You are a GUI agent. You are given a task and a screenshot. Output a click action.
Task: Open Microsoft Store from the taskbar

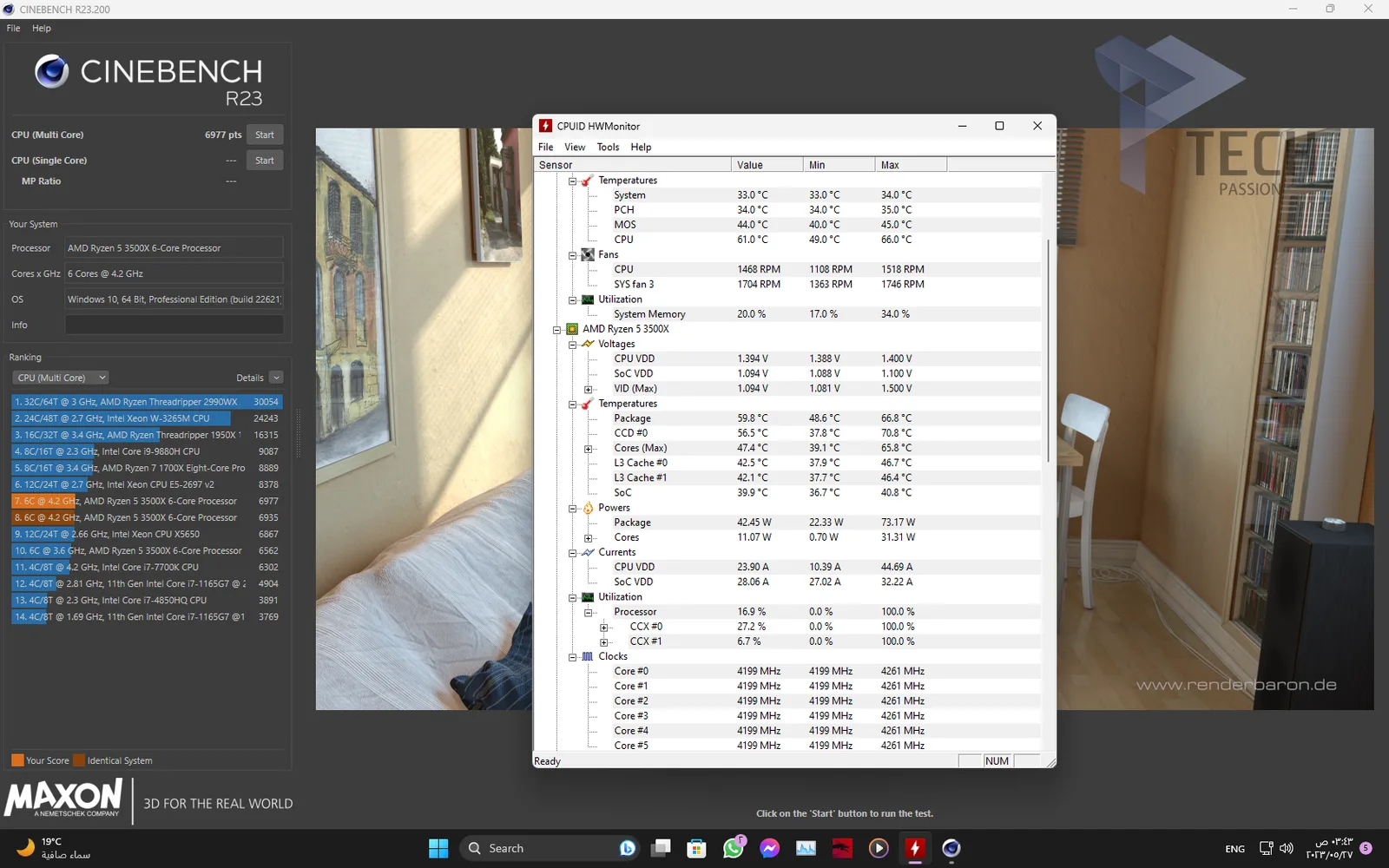[x=696, y=848]
